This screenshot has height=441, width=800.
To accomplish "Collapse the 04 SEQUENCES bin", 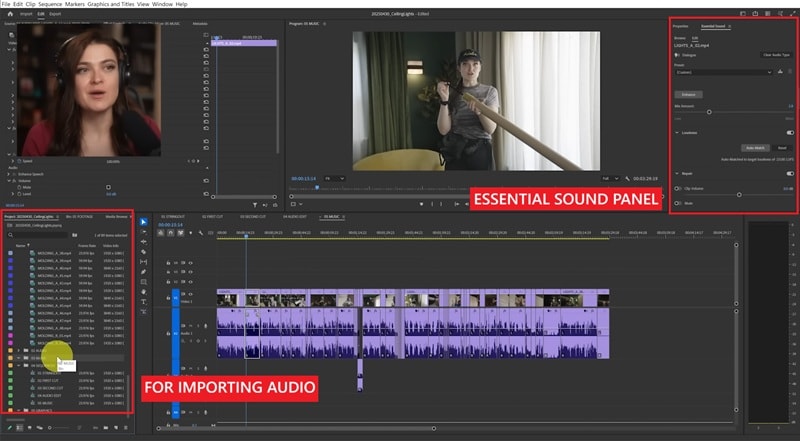I will [19, 365].
